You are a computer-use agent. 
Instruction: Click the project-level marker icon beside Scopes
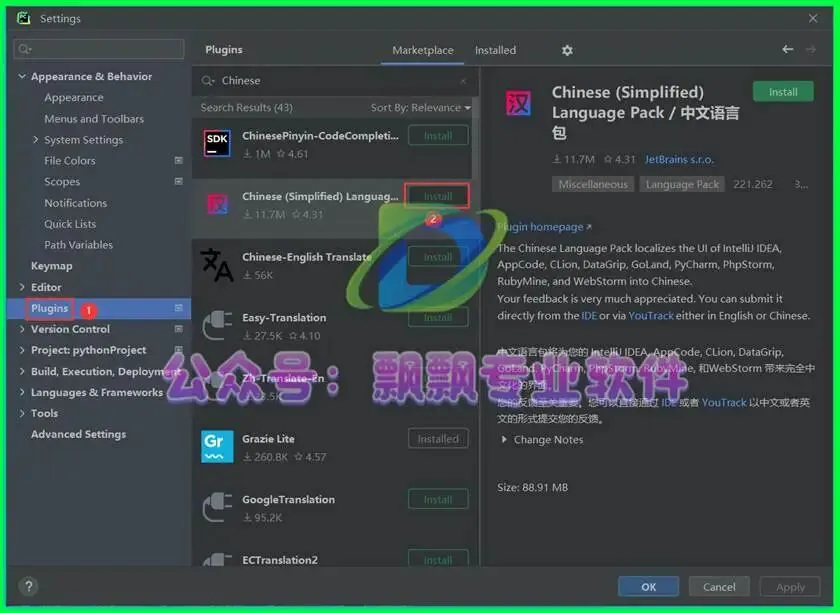(x=179, y=181)
